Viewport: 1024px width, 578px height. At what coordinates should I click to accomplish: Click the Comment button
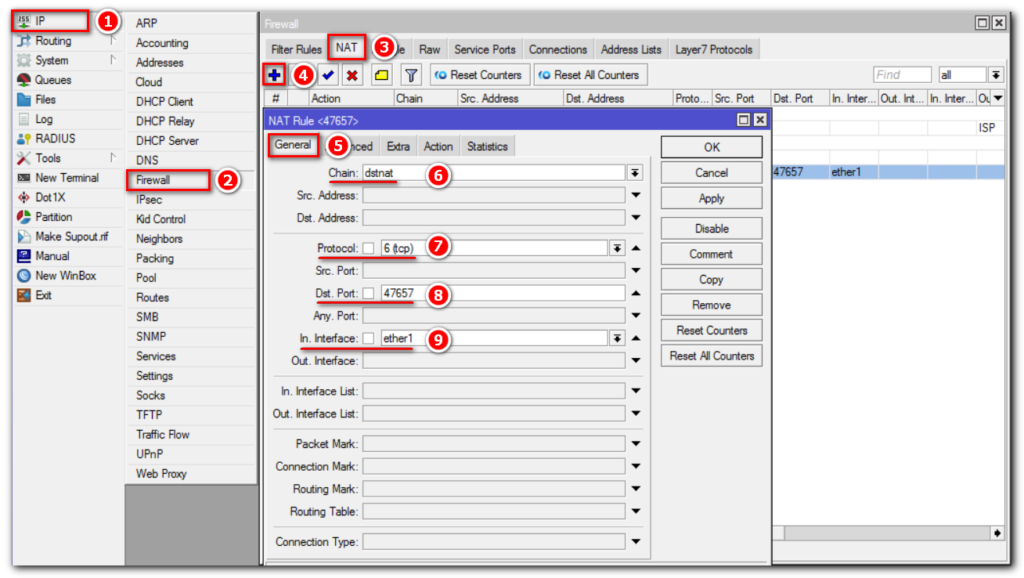coord(711,254)
